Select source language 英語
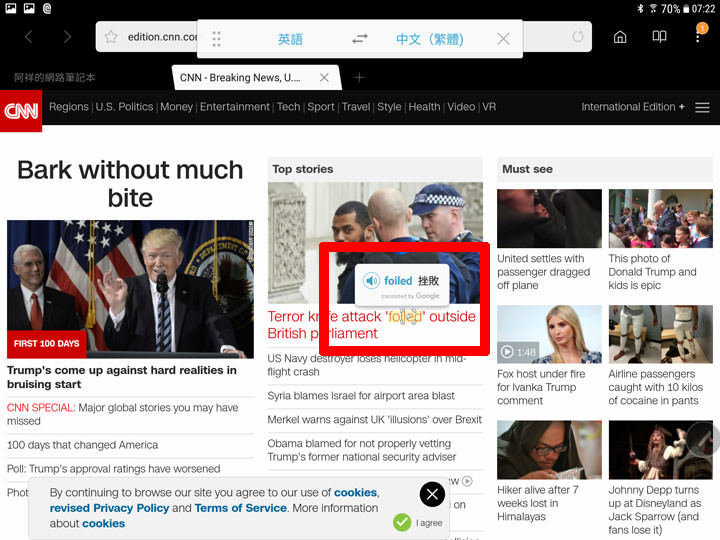 coord(290,39)
